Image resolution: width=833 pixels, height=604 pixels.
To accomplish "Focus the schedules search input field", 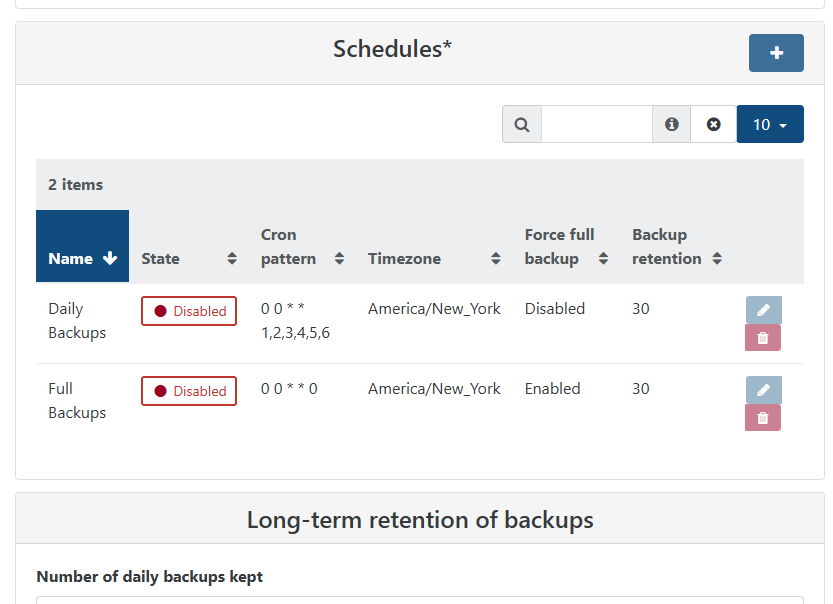I will (x=597, y=124).
